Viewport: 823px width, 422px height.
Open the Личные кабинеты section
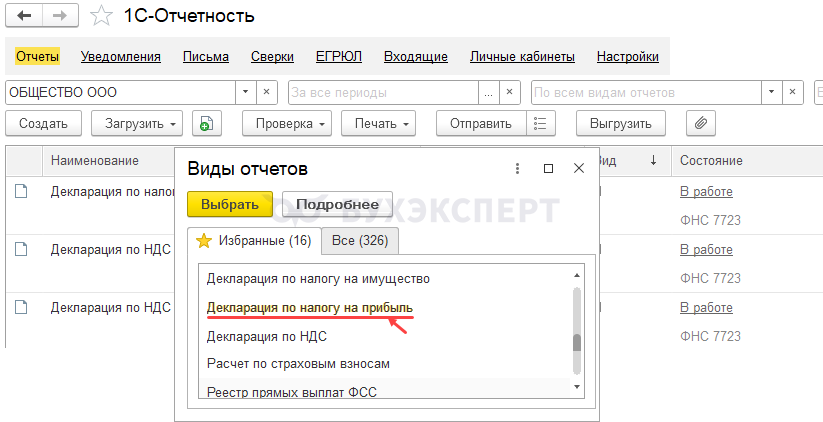click(522, 57)
